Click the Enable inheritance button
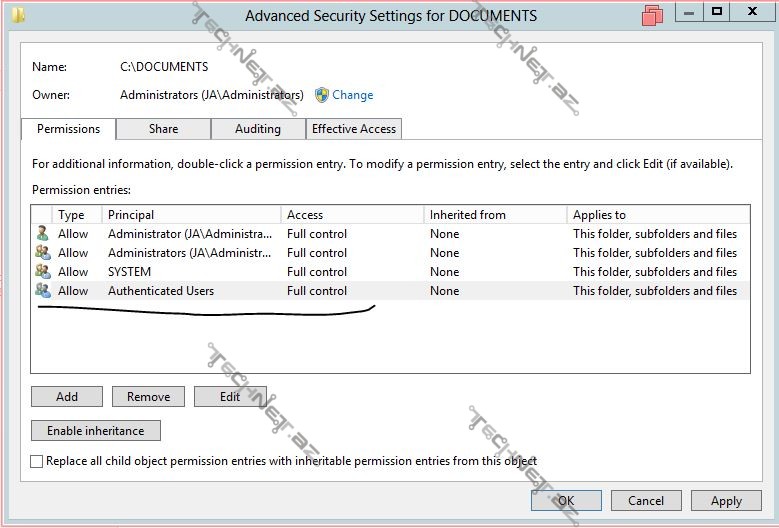 [x=96, y=431]
